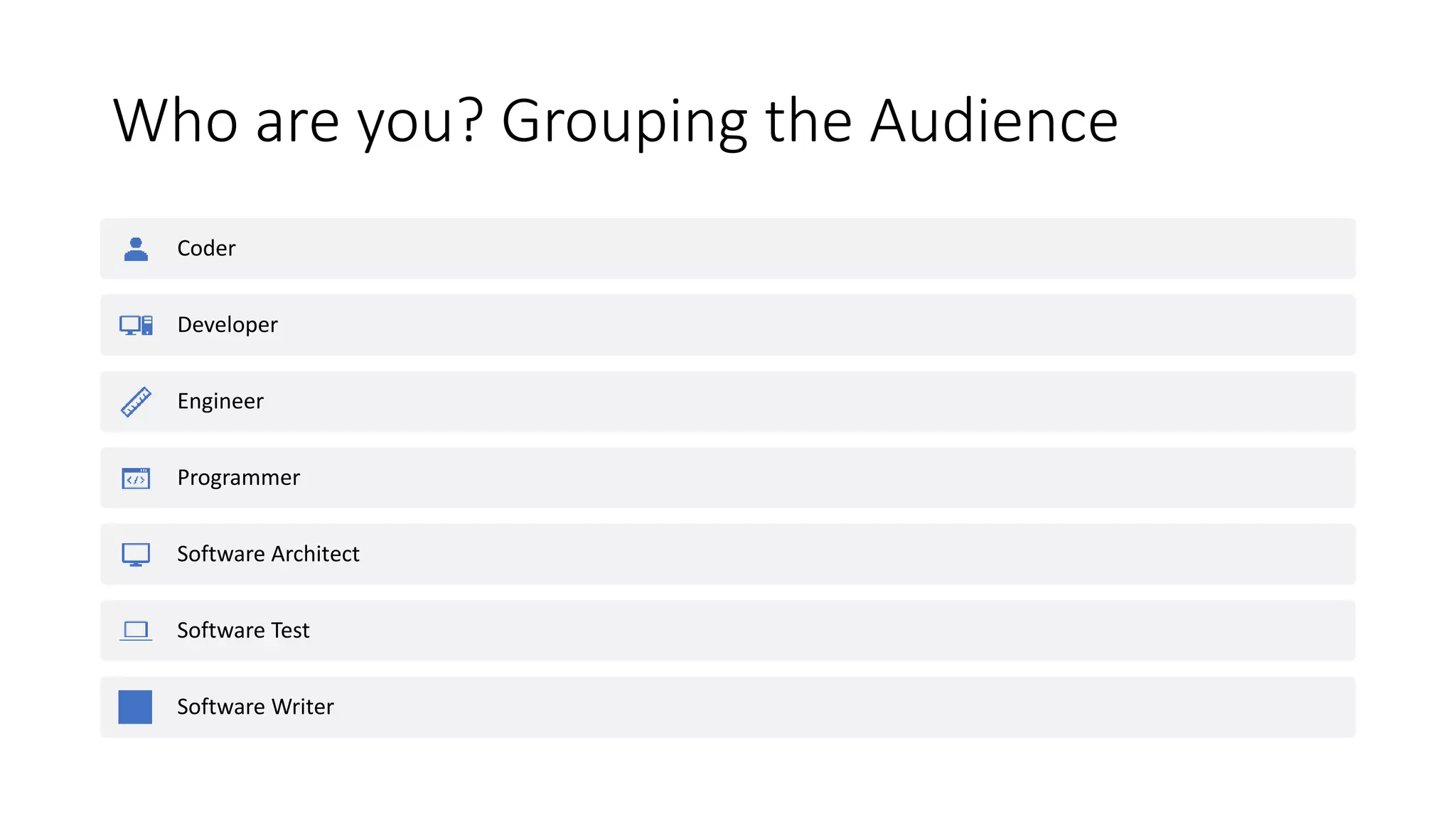Select the Software Writer text label
1456x819 pixels.
click(255, 707)
